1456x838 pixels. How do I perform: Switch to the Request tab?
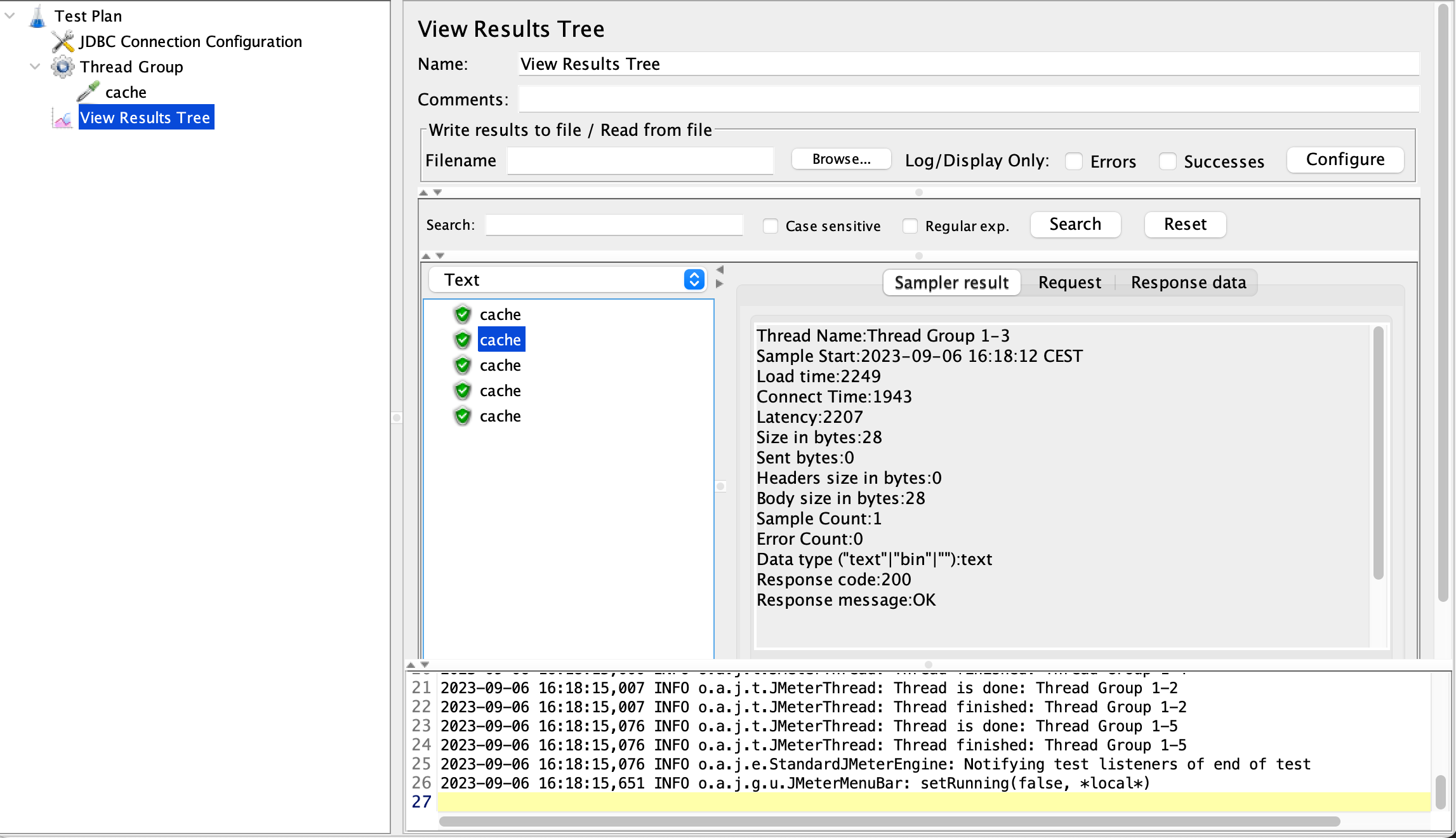(x=1069, y=282)
